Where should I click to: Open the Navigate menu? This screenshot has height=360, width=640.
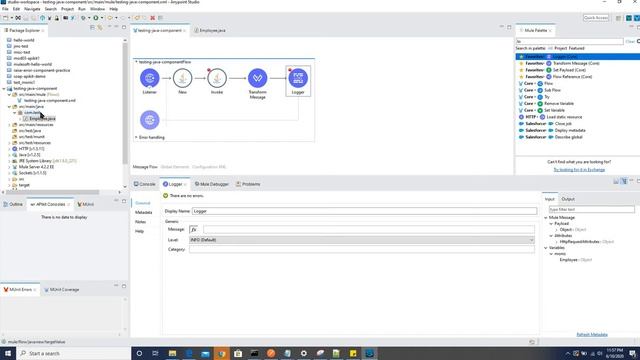coord(32,9)
